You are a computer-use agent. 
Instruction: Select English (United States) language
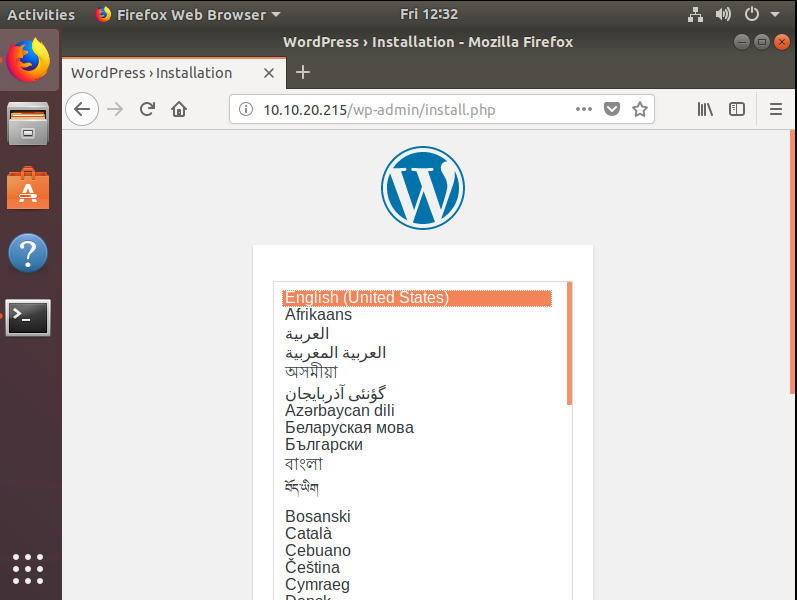pyautogui.click(x=417, y=298)
